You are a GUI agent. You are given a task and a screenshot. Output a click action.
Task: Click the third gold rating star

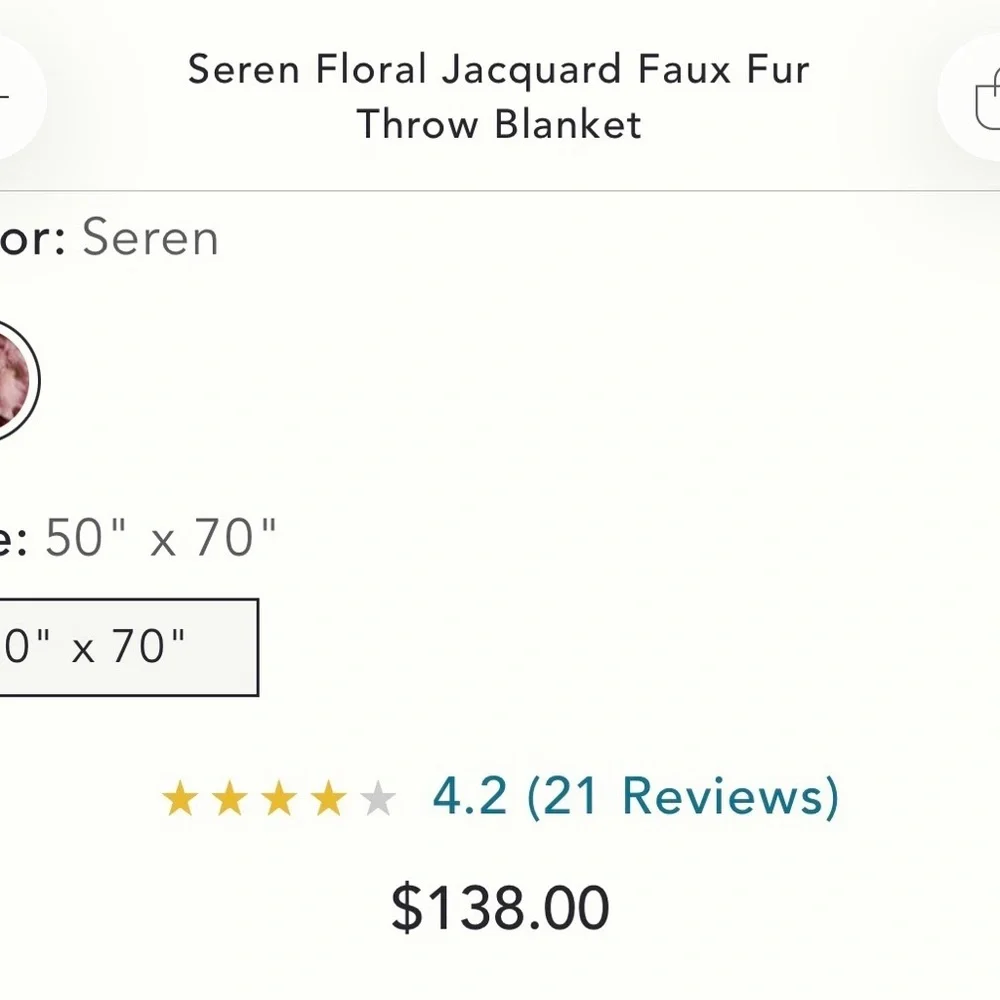281,797
